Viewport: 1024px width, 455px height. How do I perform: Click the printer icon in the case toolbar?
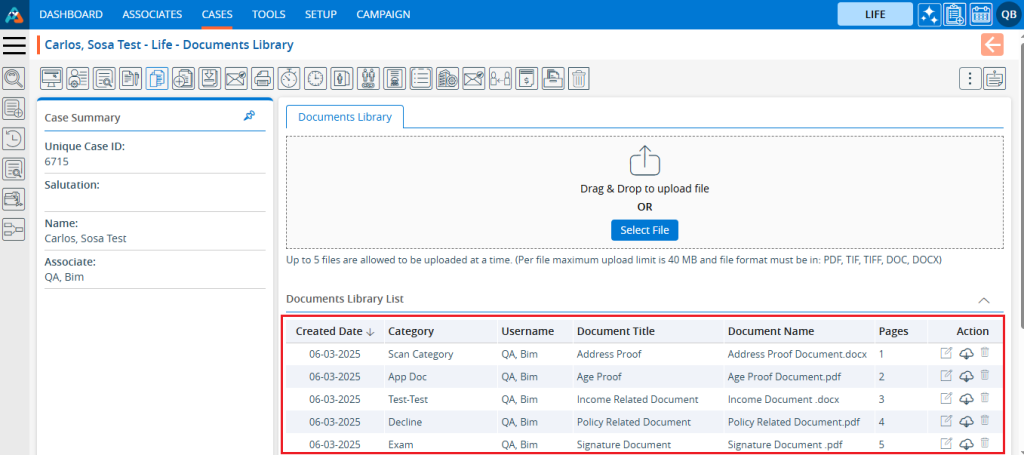262,78
